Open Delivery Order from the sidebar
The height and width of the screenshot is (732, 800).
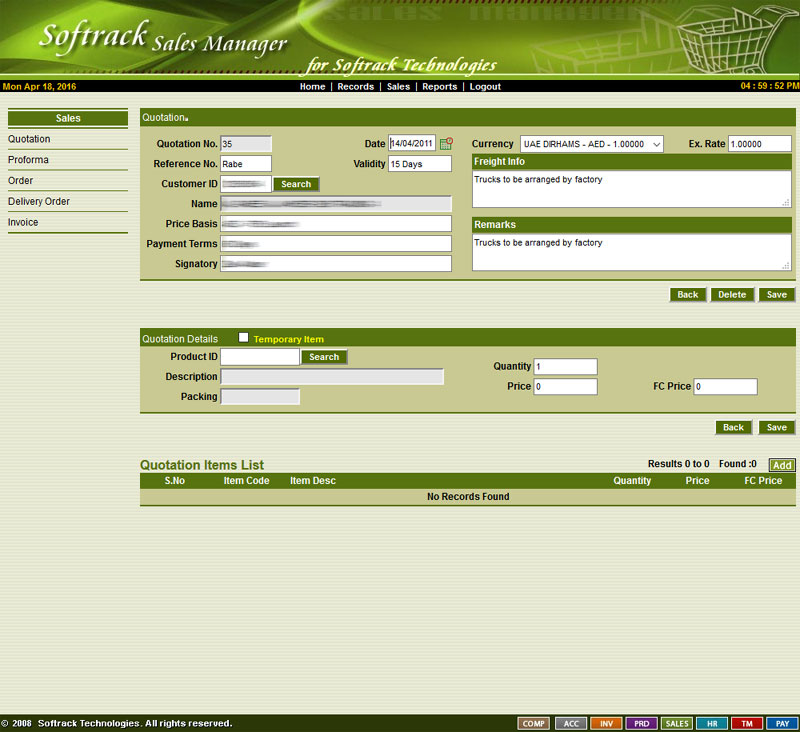click(x=39, y=202)
